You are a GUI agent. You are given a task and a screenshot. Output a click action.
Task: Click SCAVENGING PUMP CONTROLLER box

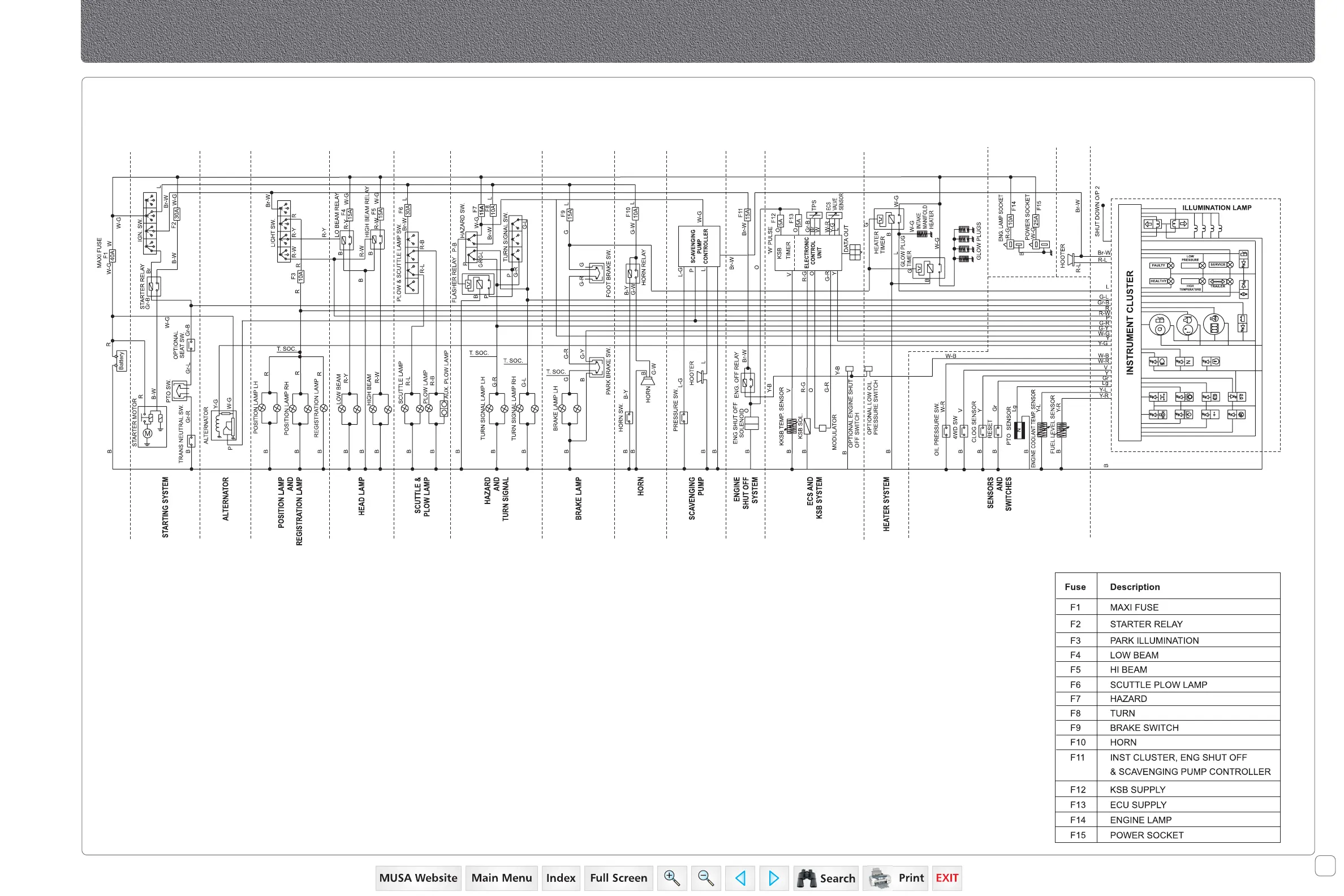pos(699,246)
